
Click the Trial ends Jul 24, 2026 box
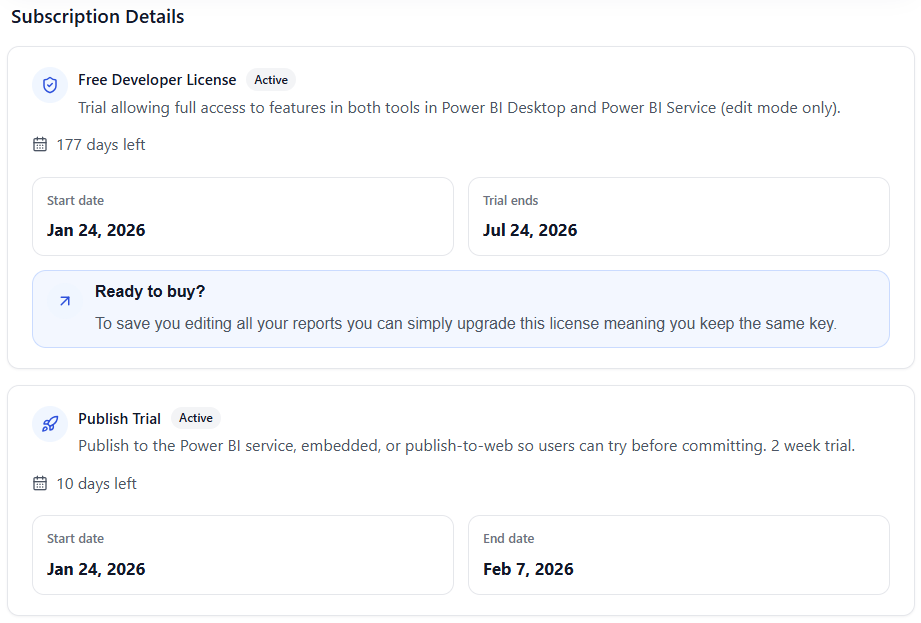[x=678, y=217]
